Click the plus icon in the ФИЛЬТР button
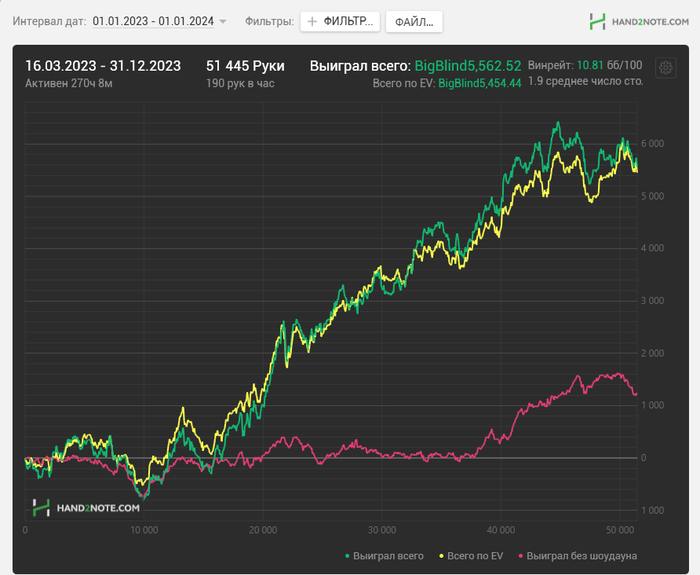This screenshot has width=700, height=575. [x=312, y=21]
